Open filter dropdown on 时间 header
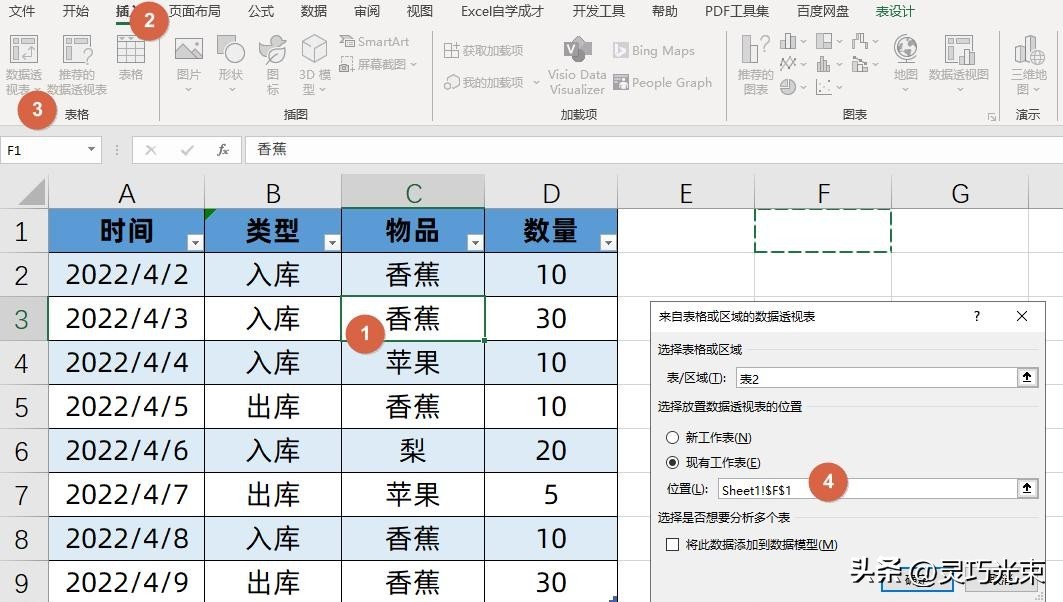Viewport: 1063px width, 602px height. 195,243
